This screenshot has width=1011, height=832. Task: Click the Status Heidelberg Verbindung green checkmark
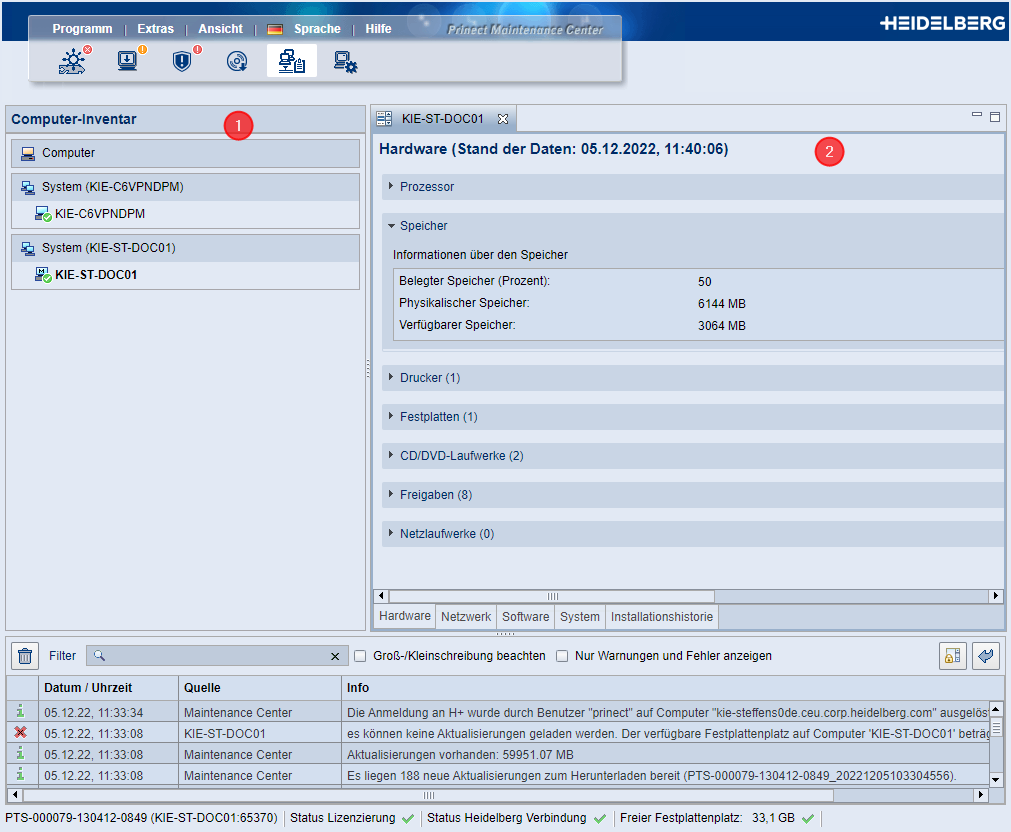(x=600, y=818)
